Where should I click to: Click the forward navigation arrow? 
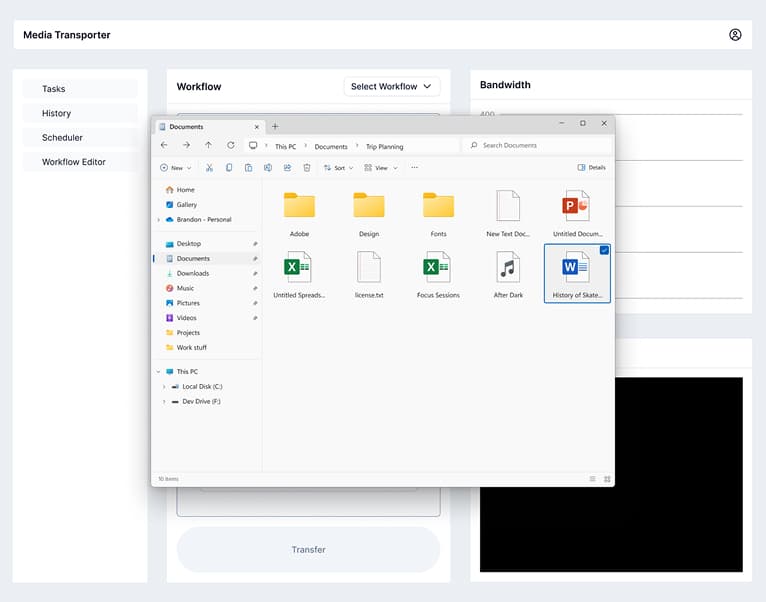click(x=186, y=145)
